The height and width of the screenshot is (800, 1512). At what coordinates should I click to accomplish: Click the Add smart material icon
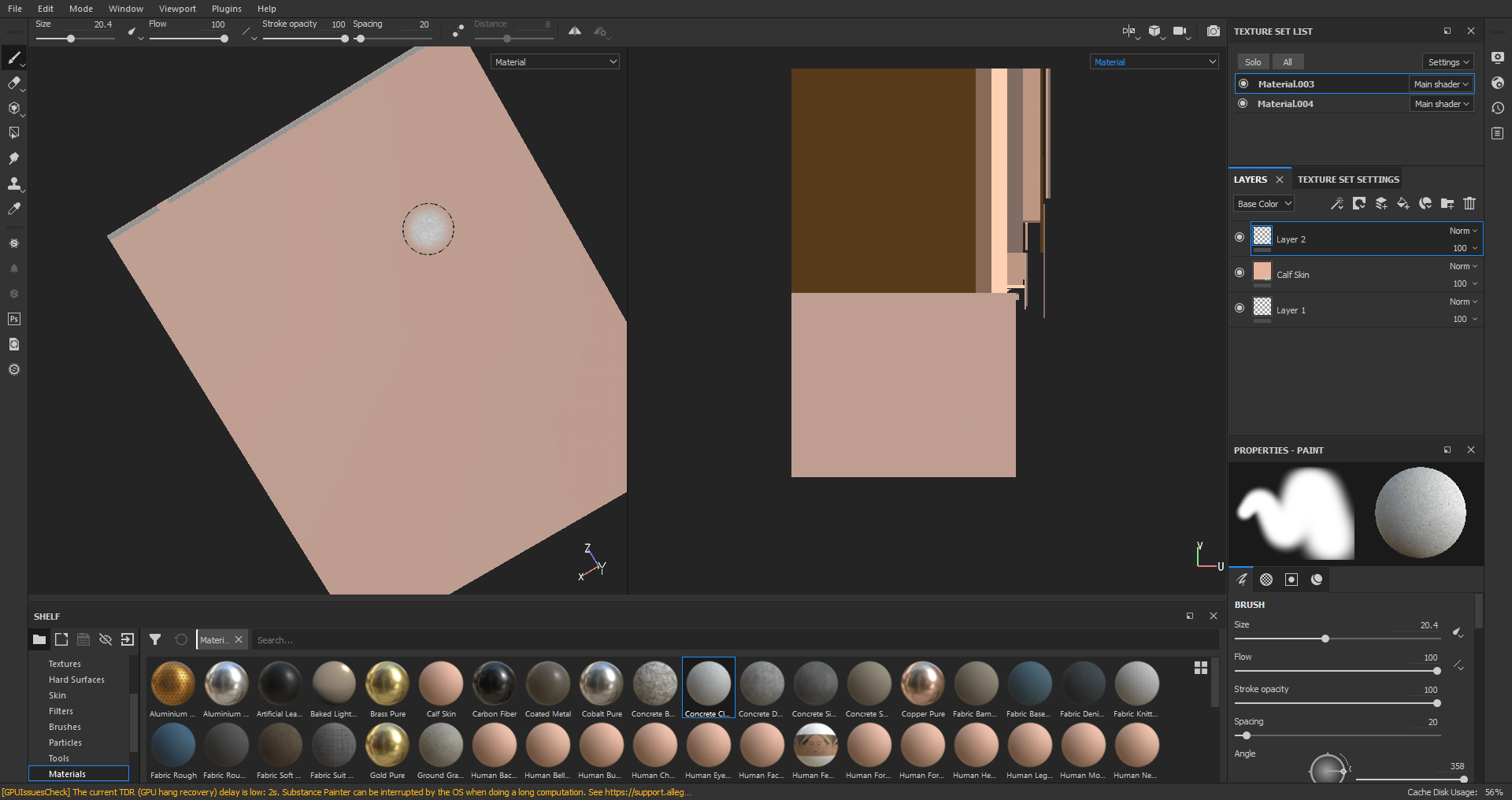[x=1425, y=203]
